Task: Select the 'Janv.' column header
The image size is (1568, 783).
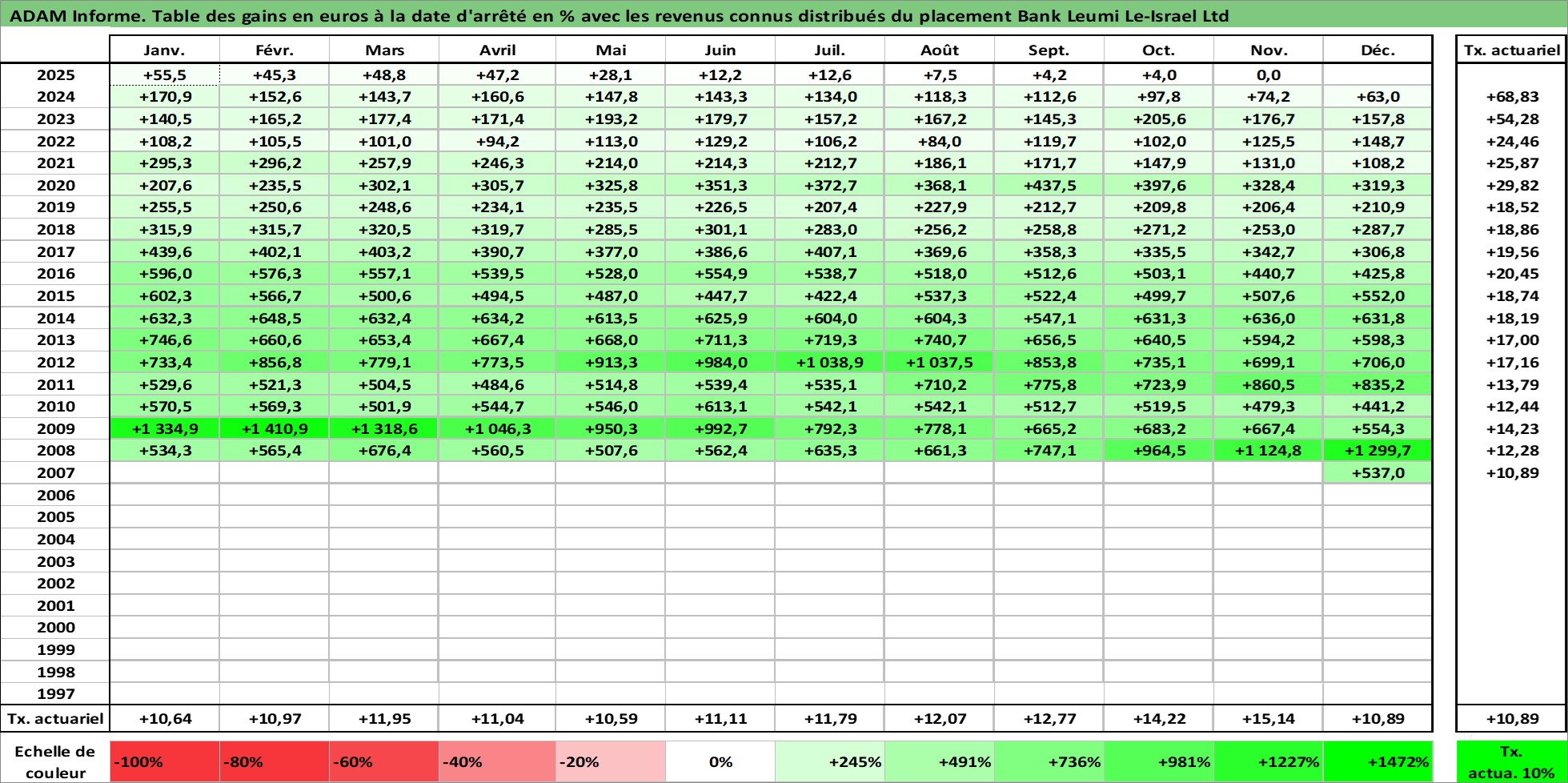Action: point(164,50)
